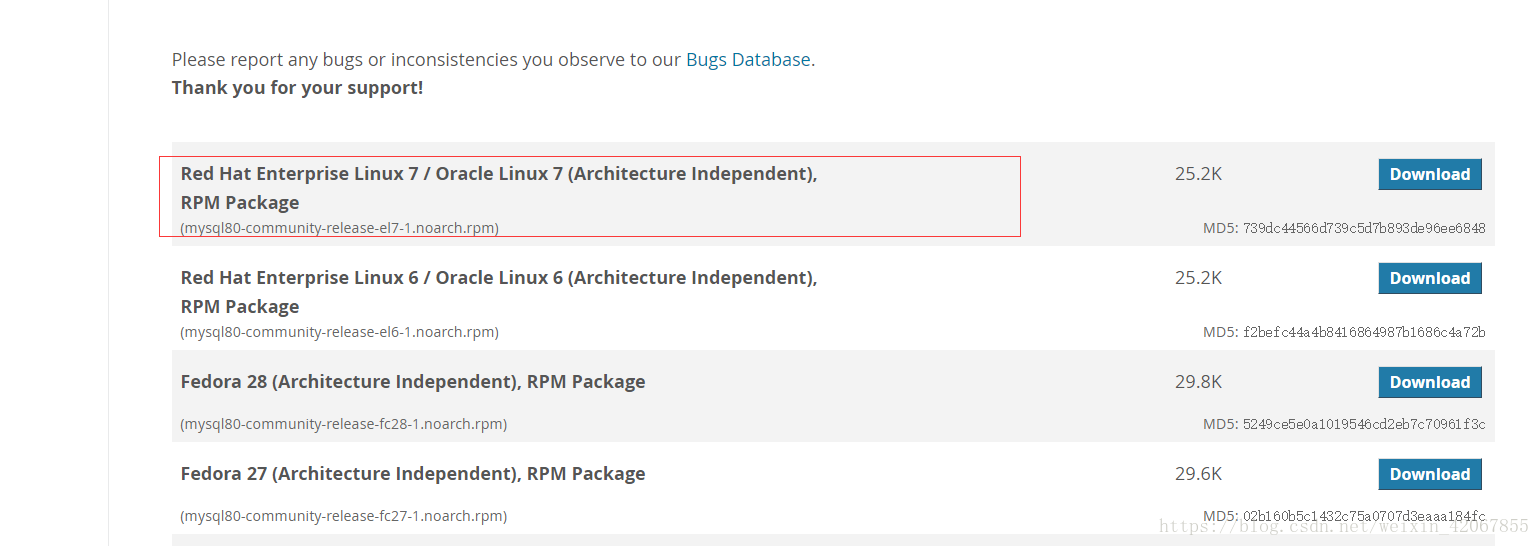The height and width of the screenshot is (546, 1540).
Task: Download the Fedora 28 RPM package
Action: coord(1430,382)
